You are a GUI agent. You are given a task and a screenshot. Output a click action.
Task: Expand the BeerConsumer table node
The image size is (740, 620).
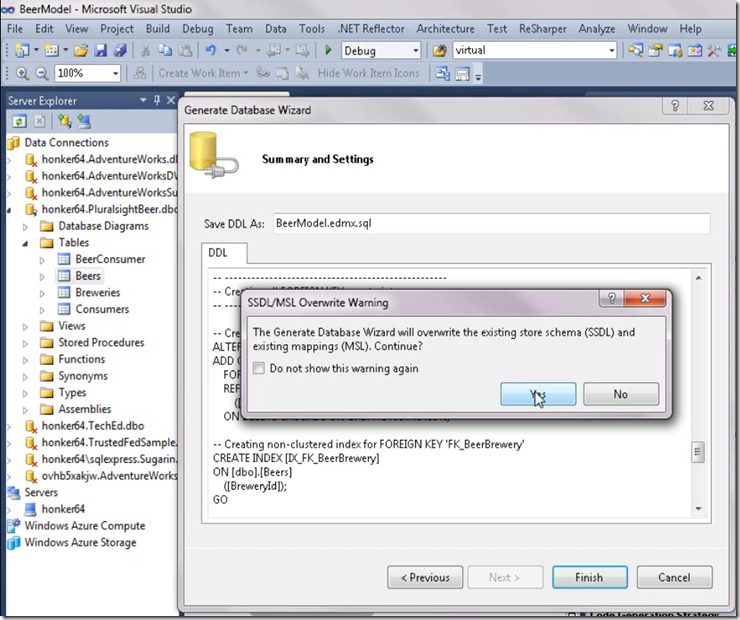[x=42, y=260]
